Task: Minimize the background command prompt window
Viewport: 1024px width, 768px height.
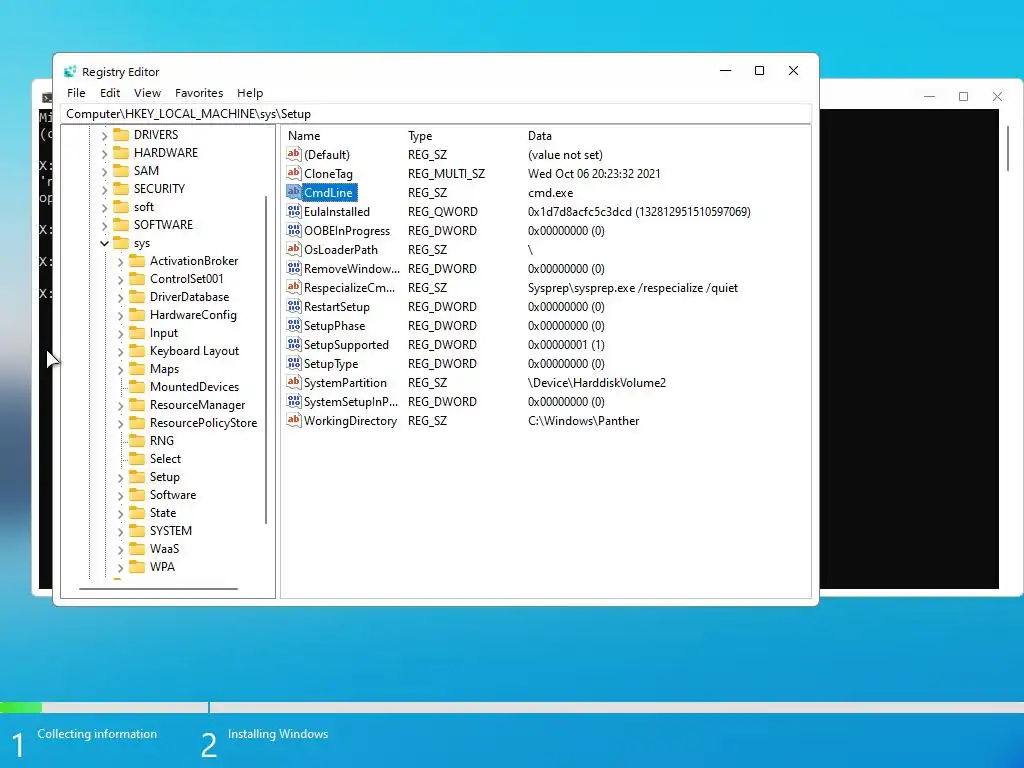Action: (x=929, y=97)
